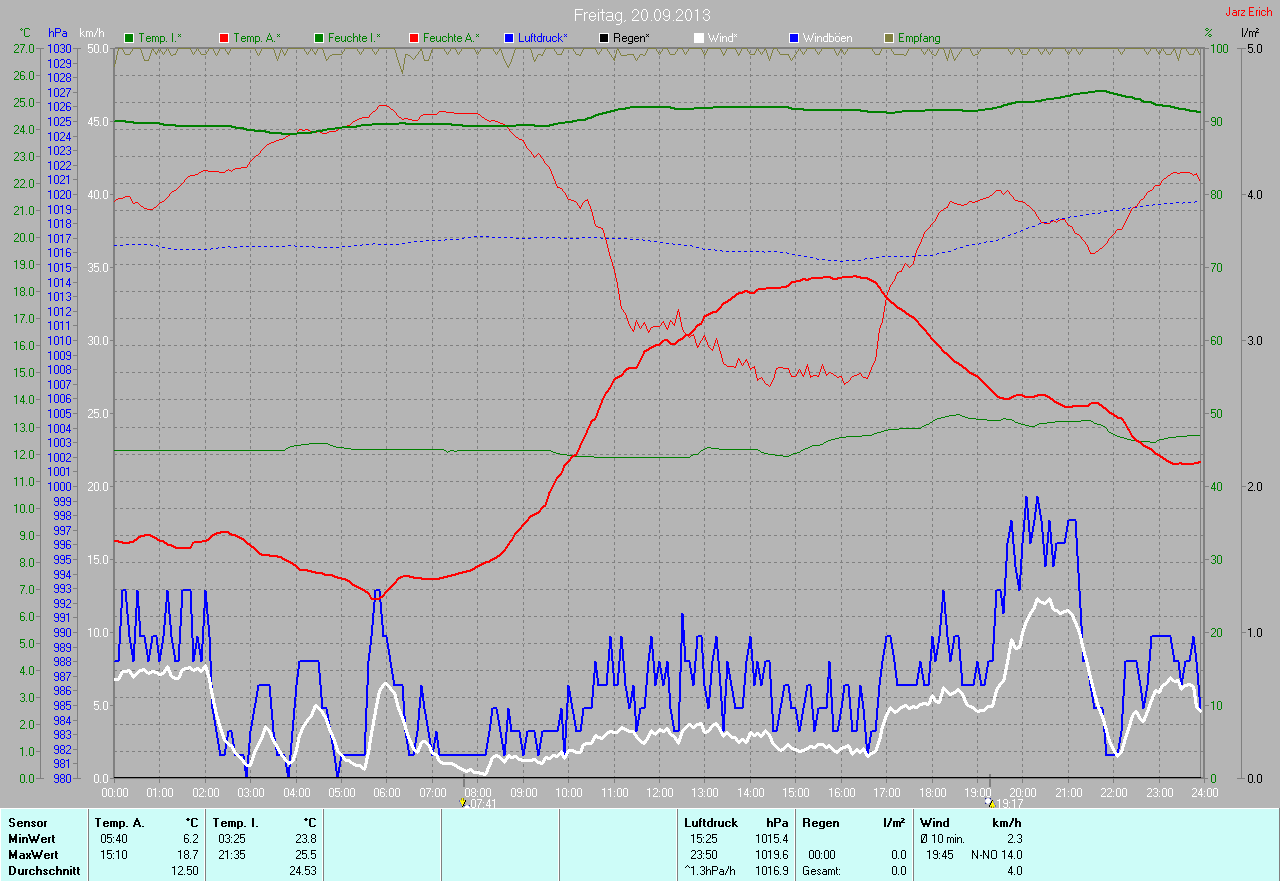The width and height of the screenshot is (1280, 881).
Task: Click the sunset marker at 19:17
Action: pos(989,802)
